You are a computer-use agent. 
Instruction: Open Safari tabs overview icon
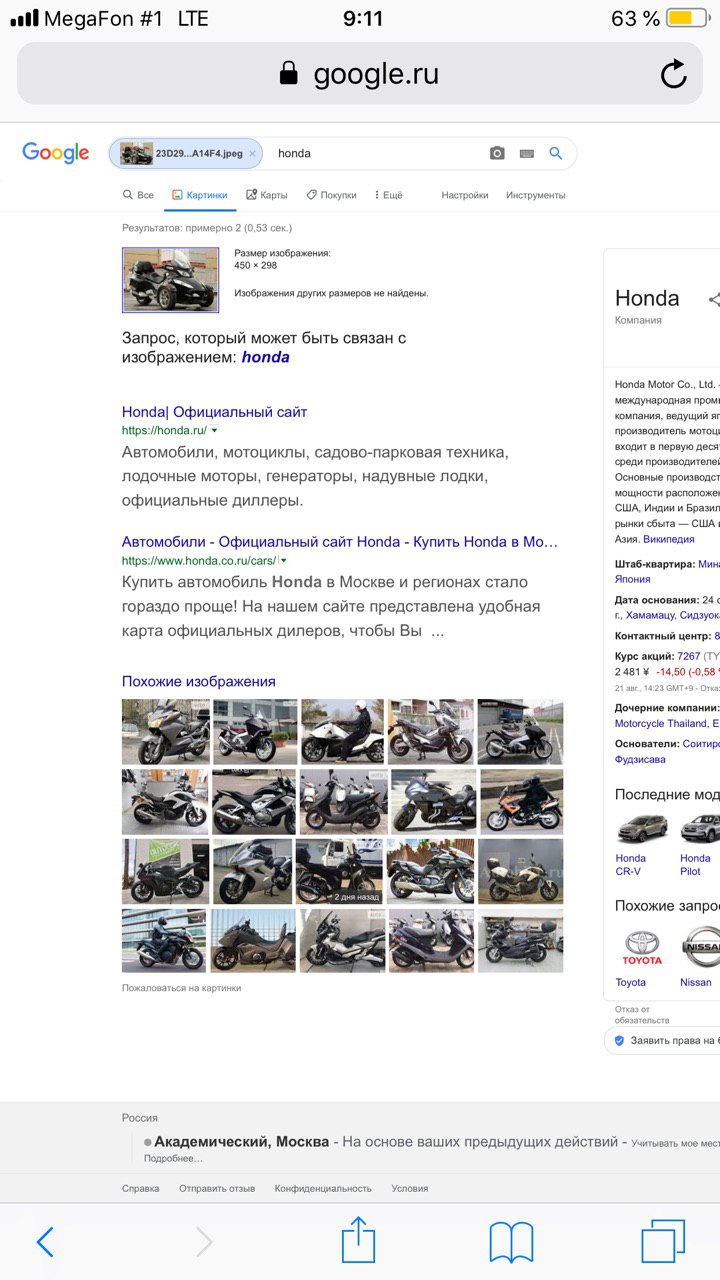(663, 1242)
